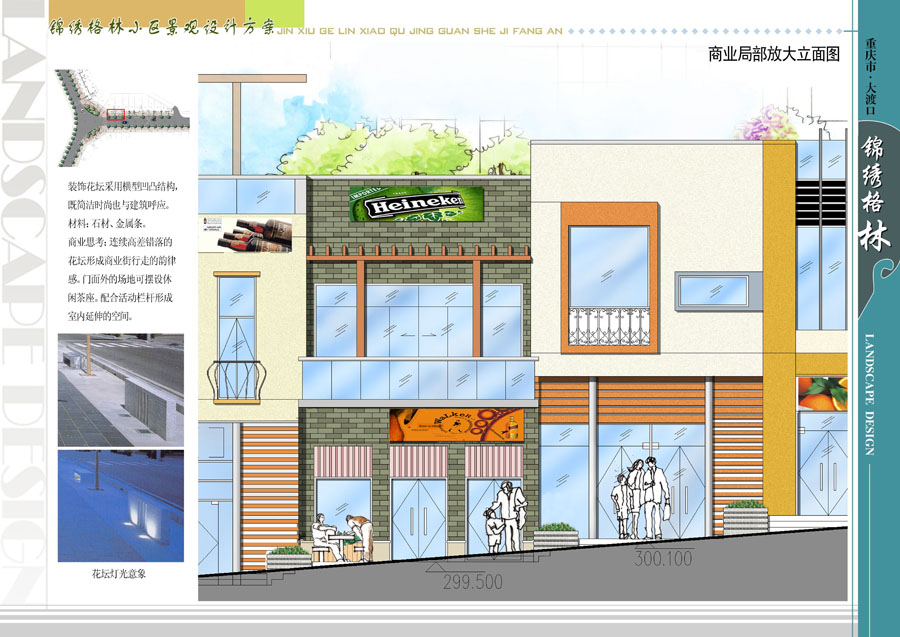
Task: Click the line "花坛形成商业街行走的韵律"
Action: coord(122,261)
